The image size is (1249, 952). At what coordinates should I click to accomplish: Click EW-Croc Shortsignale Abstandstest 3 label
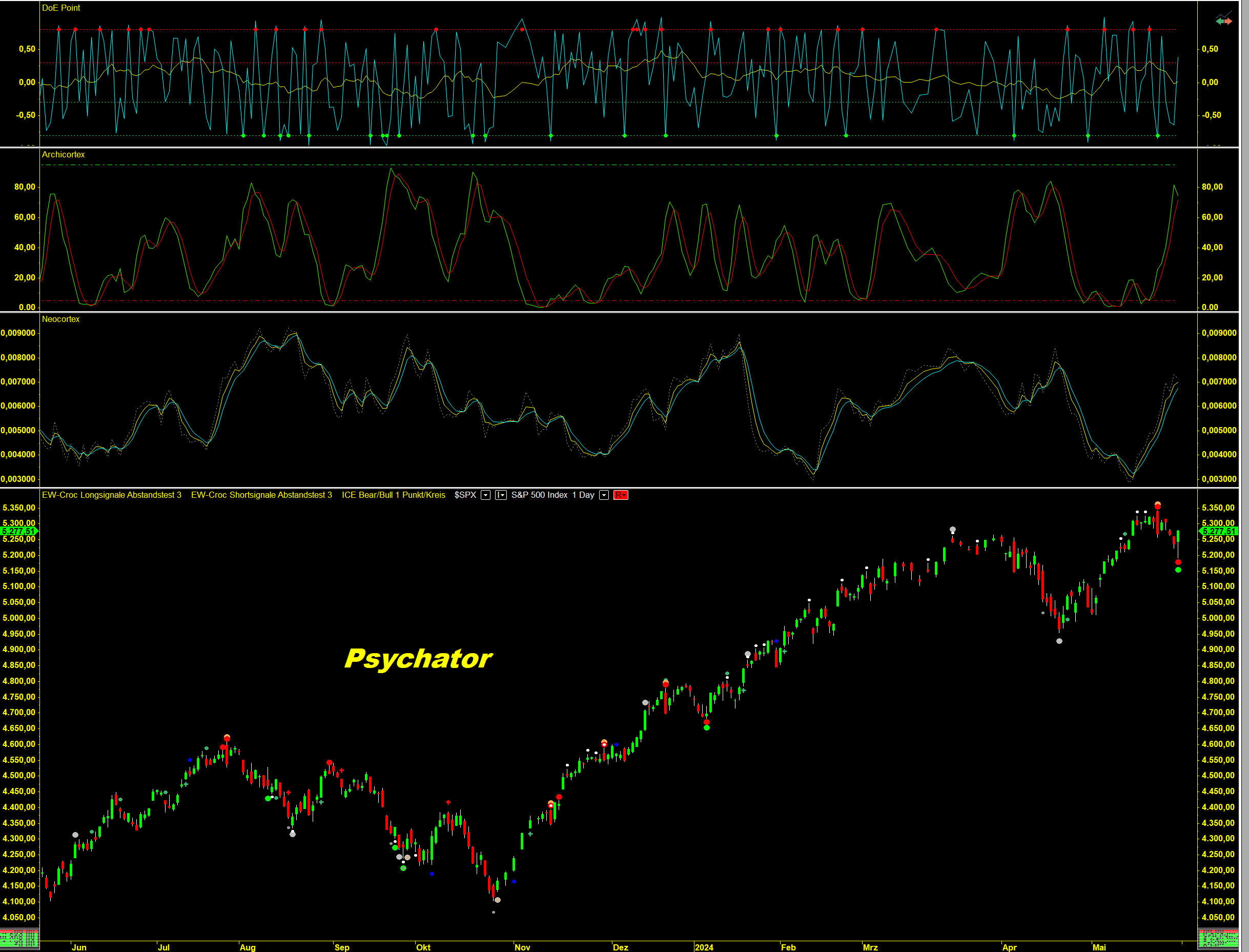261,495
